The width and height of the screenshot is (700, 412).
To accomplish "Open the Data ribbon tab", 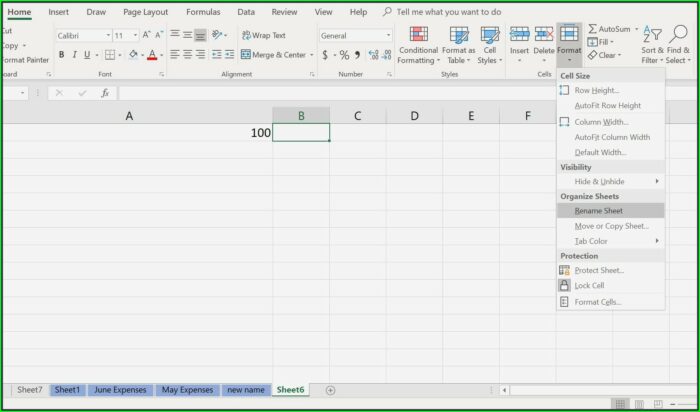I will [246, 12].
